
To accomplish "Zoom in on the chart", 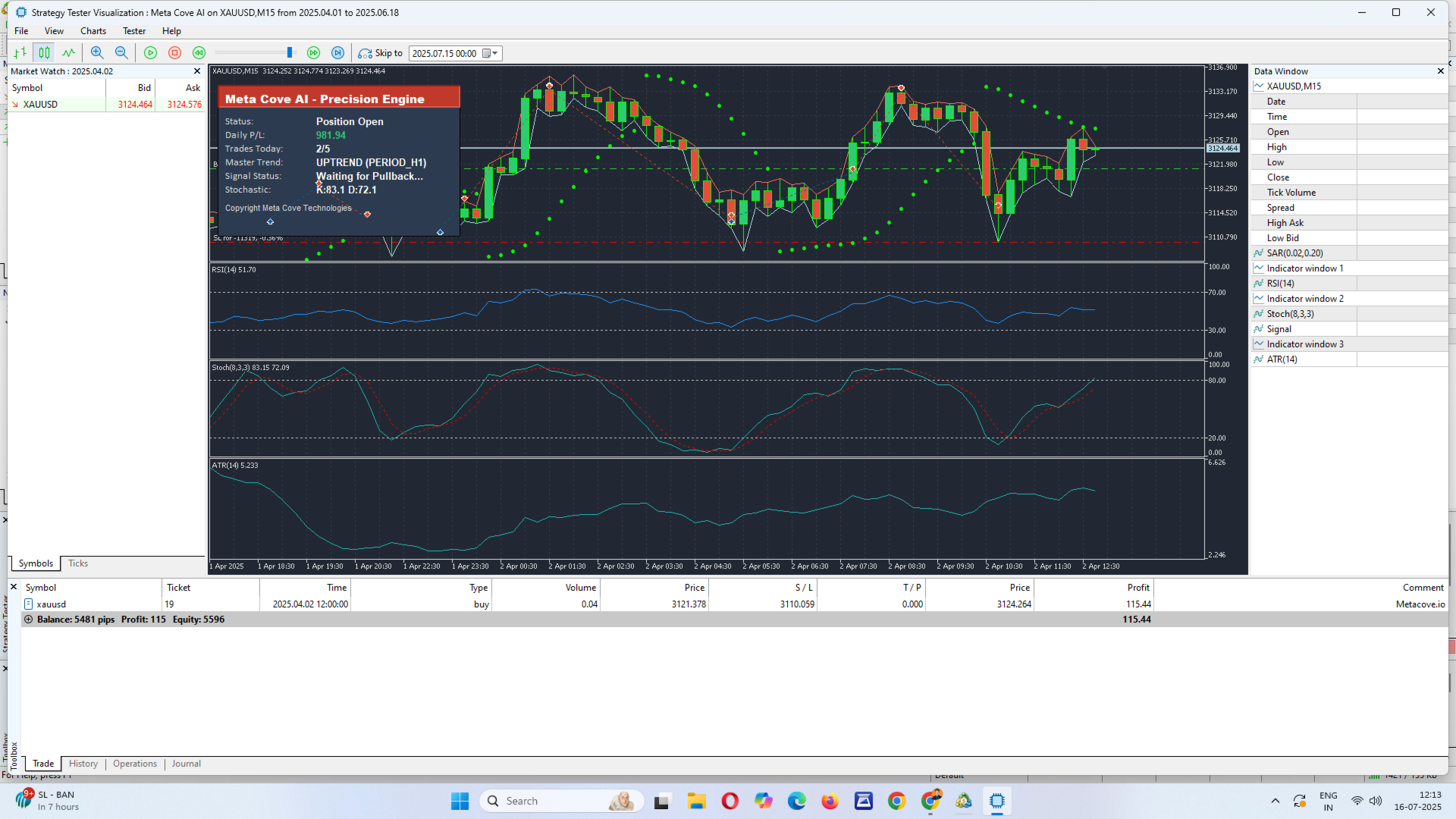I will point(97,53).
